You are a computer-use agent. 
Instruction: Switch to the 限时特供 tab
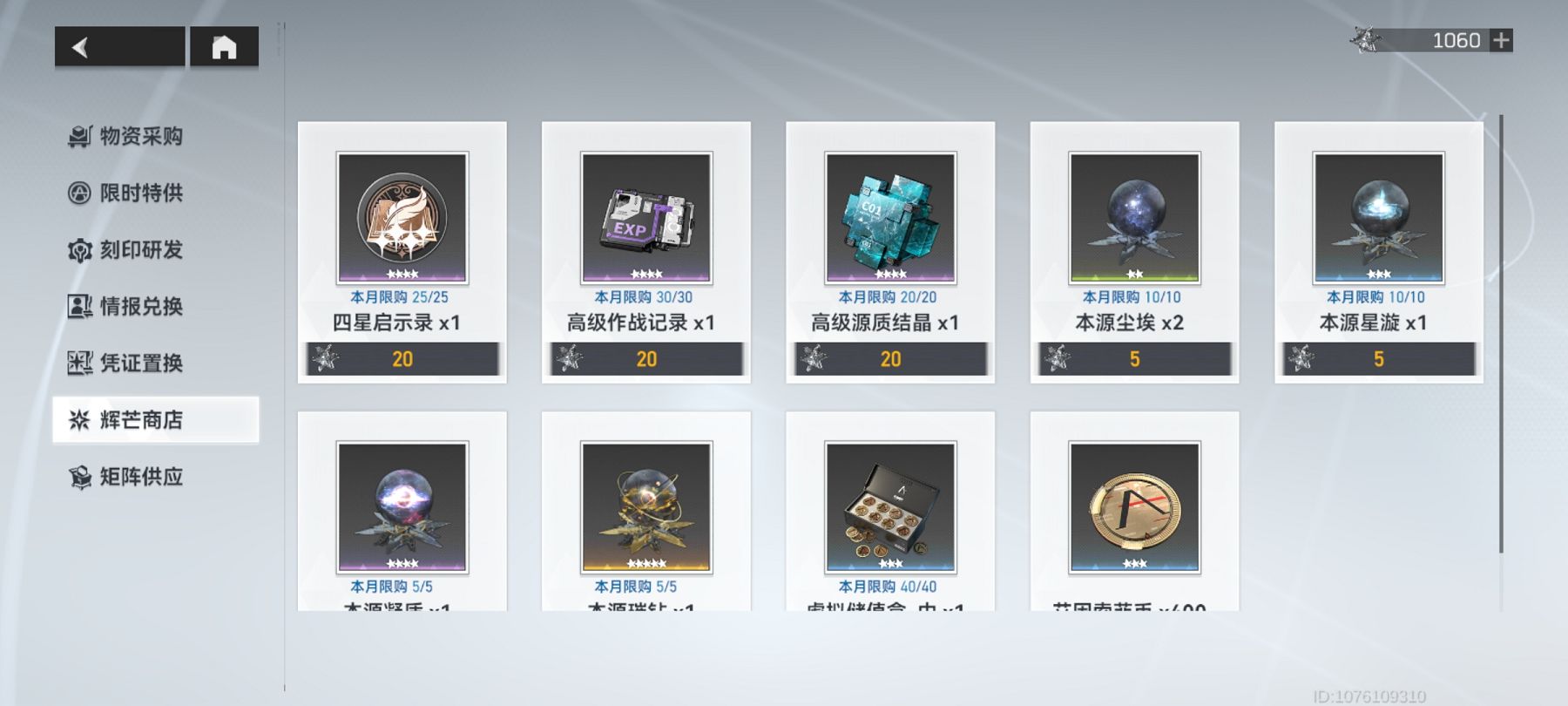(126, 193)
